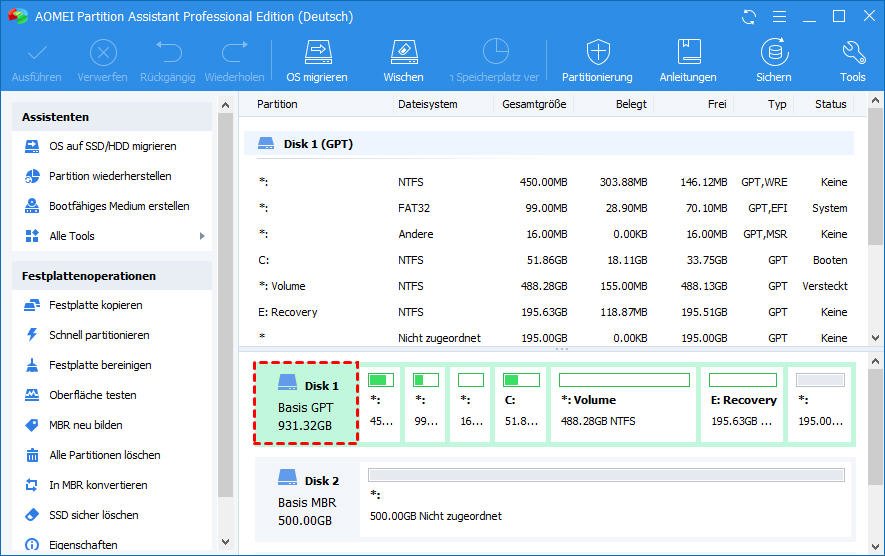Open OS auf SSD/HDD migrieren wizard
The image size is (885, 556).
tap(112, 146)
